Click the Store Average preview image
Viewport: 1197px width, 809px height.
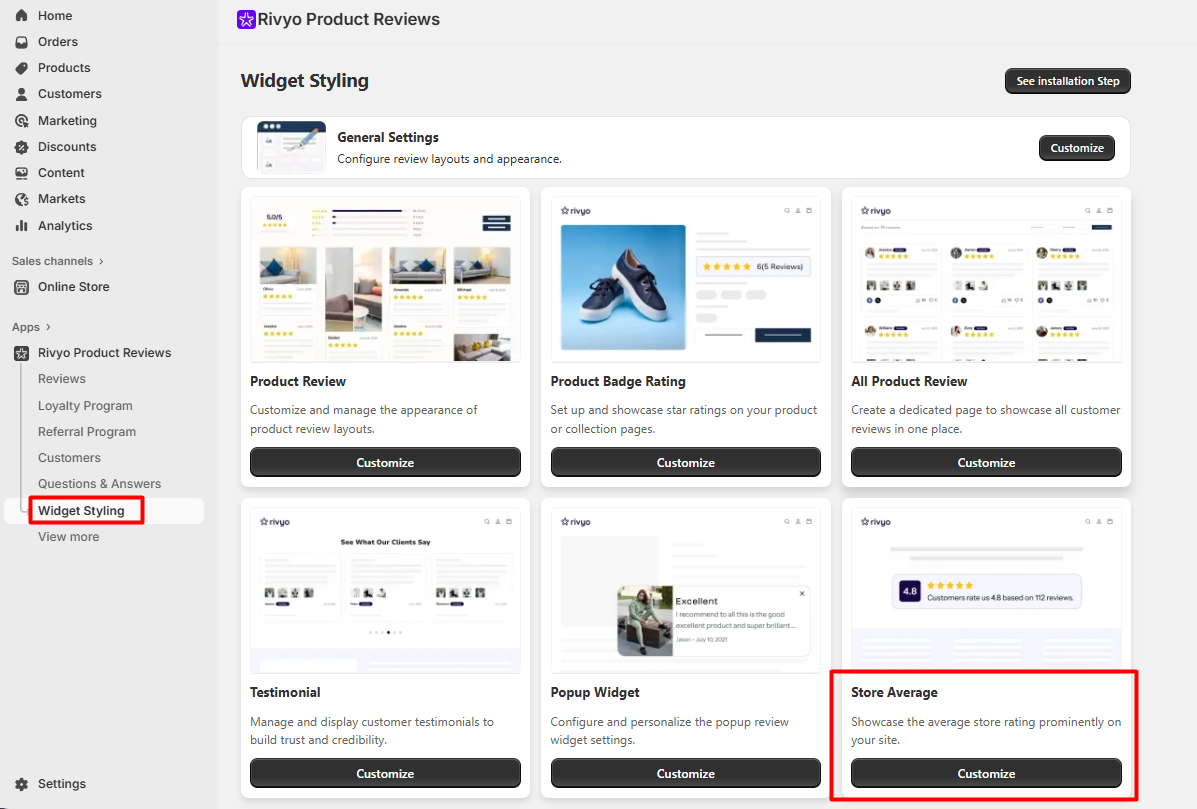click(x=986, y=591)
